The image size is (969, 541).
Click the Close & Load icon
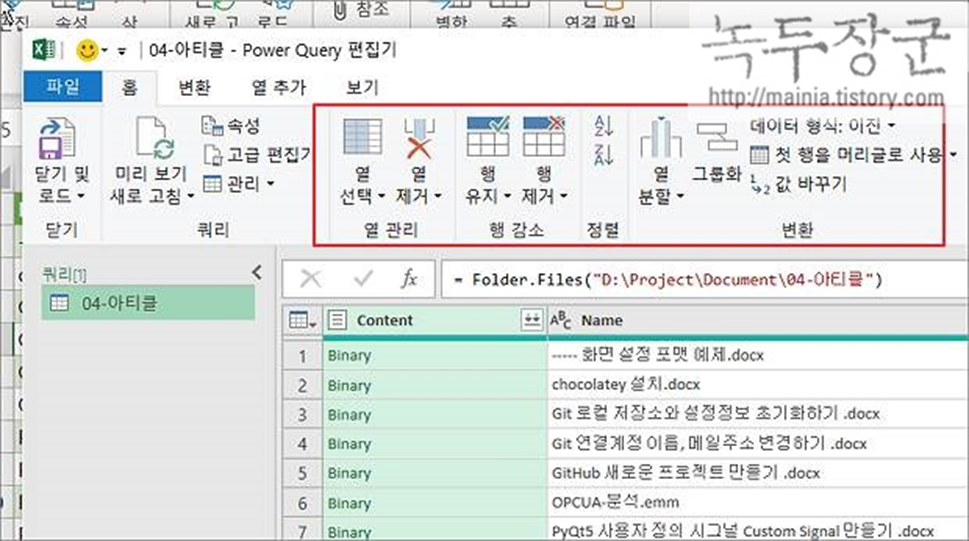(x=57, y=139)
